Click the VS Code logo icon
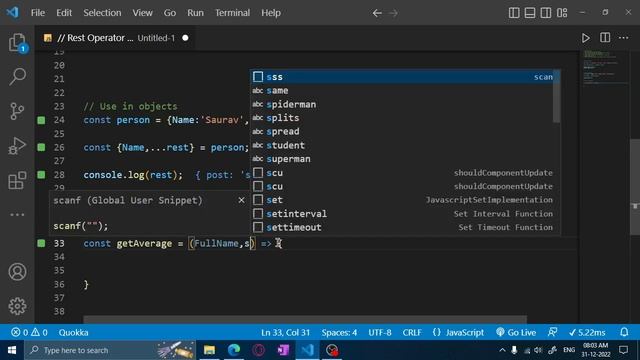 pos(13,13)
